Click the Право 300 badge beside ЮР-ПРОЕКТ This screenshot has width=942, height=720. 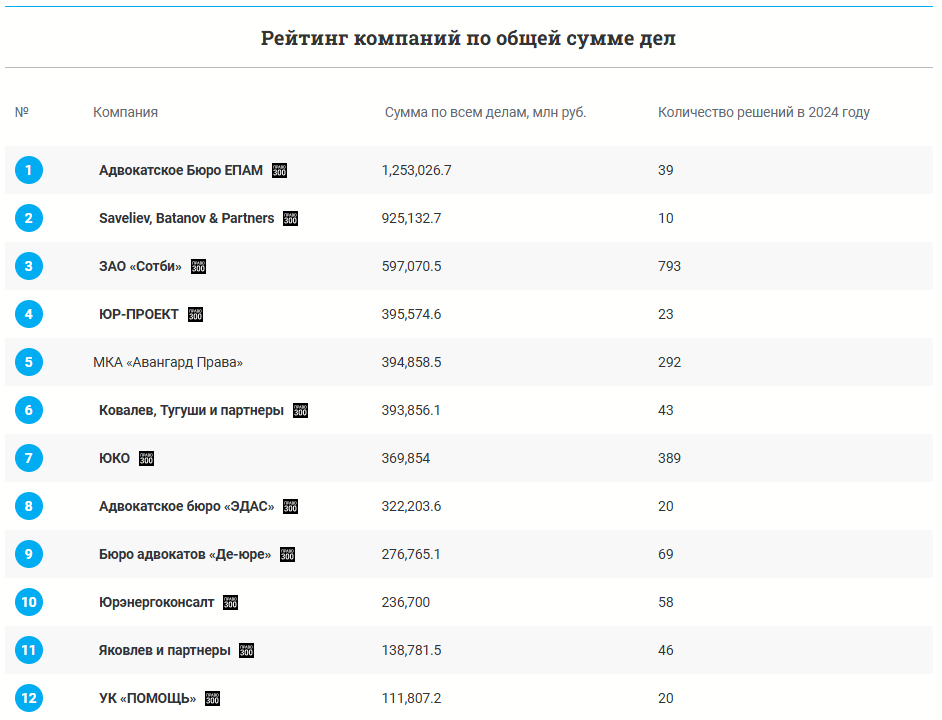[x=195, y=314]
